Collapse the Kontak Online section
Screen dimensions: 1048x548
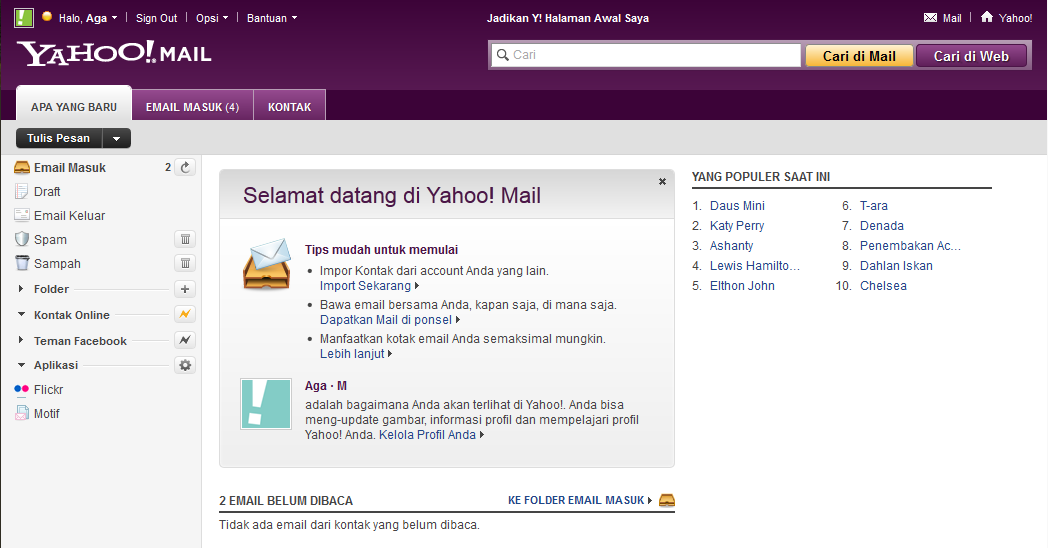21,314
